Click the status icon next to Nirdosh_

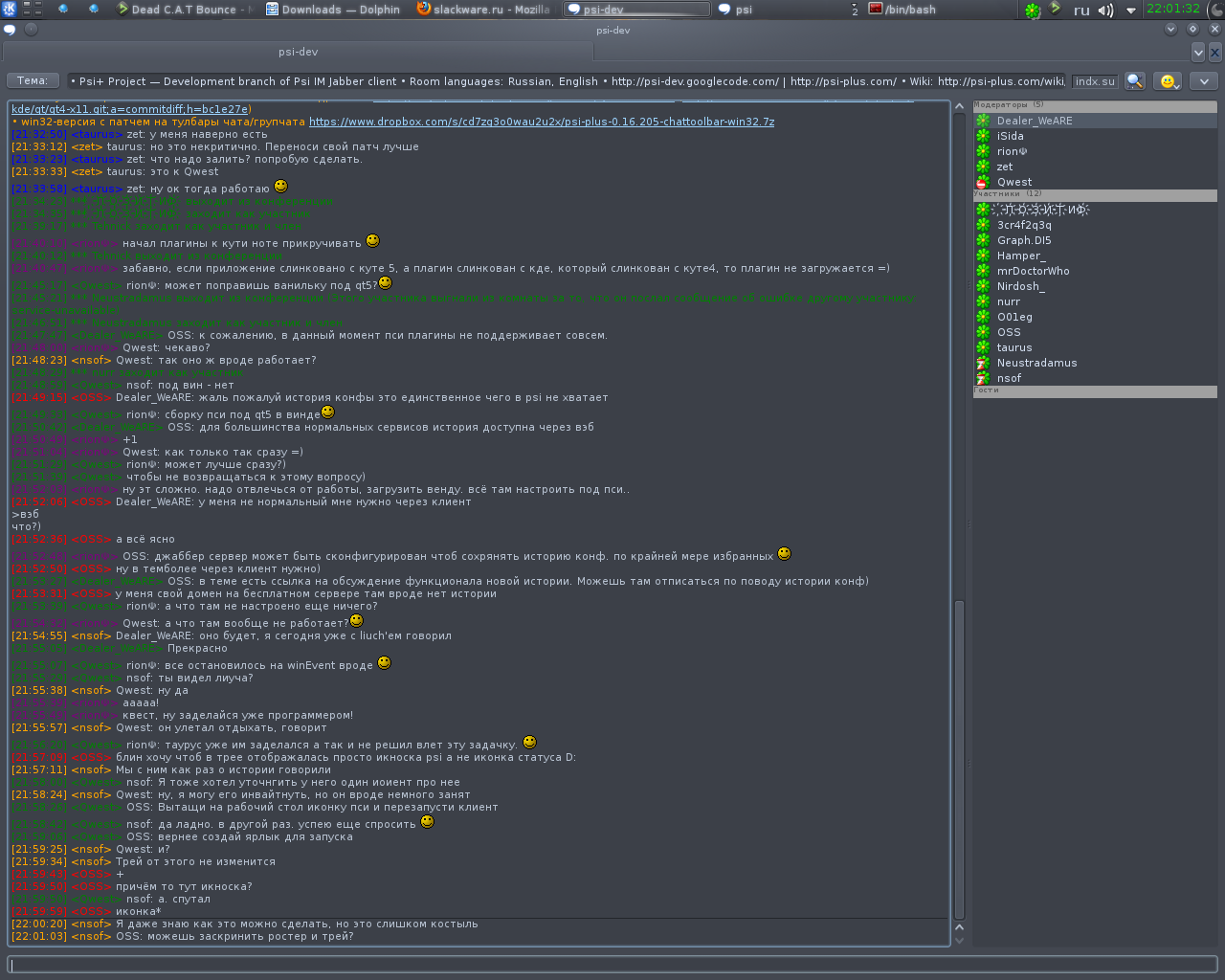(982, 286)
